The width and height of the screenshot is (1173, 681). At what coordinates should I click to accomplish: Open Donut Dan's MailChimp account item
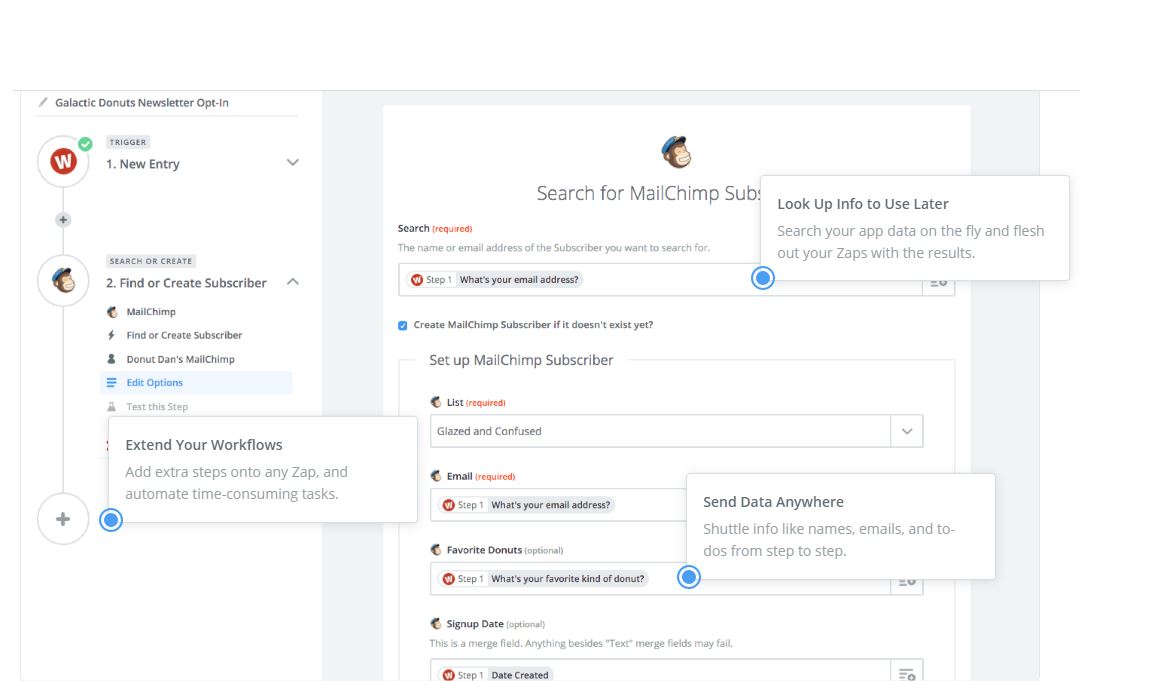click(x=180, y=359)
